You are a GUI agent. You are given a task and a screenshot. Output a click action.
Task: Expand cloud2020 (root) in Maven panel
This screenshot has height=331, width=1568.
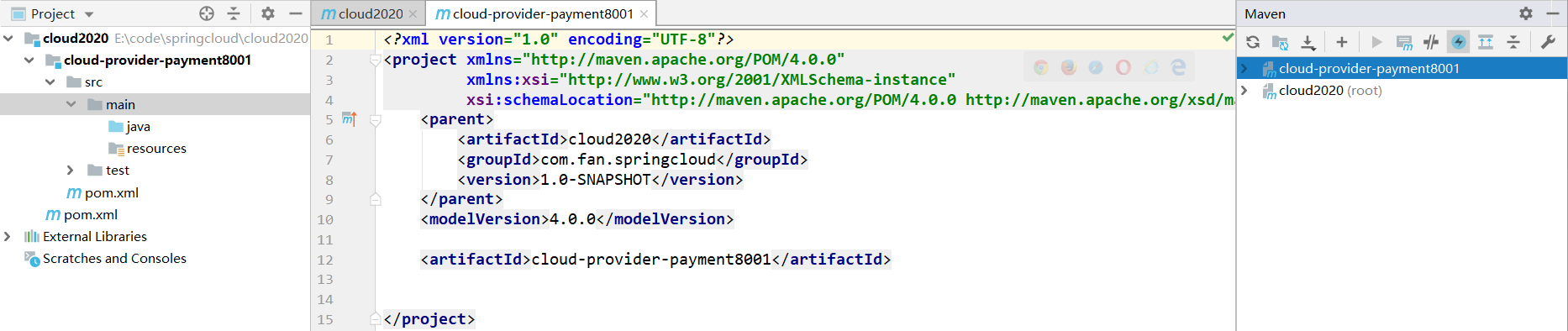[1244, 90]
